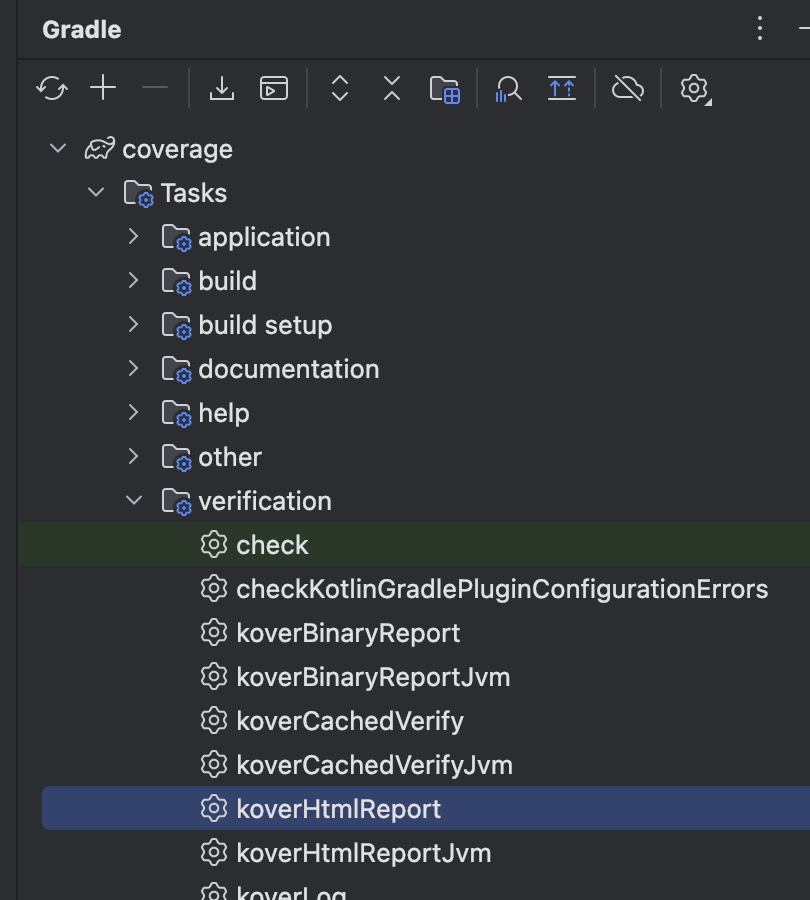Collapse the Tasks folder
This screenshot has height=900, width=810.
tap(96, 192)
